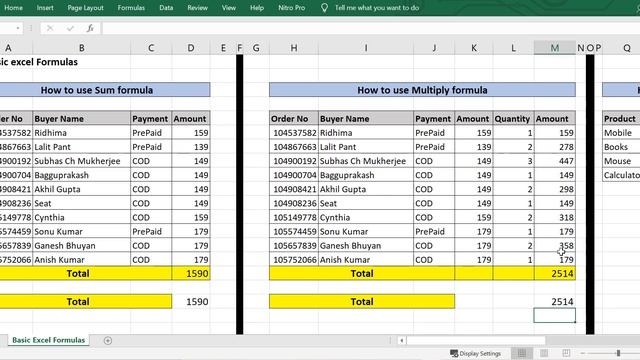Select amount 278 in Multiply table
Viewport: 640px width, 360px height.
[555, 147]
